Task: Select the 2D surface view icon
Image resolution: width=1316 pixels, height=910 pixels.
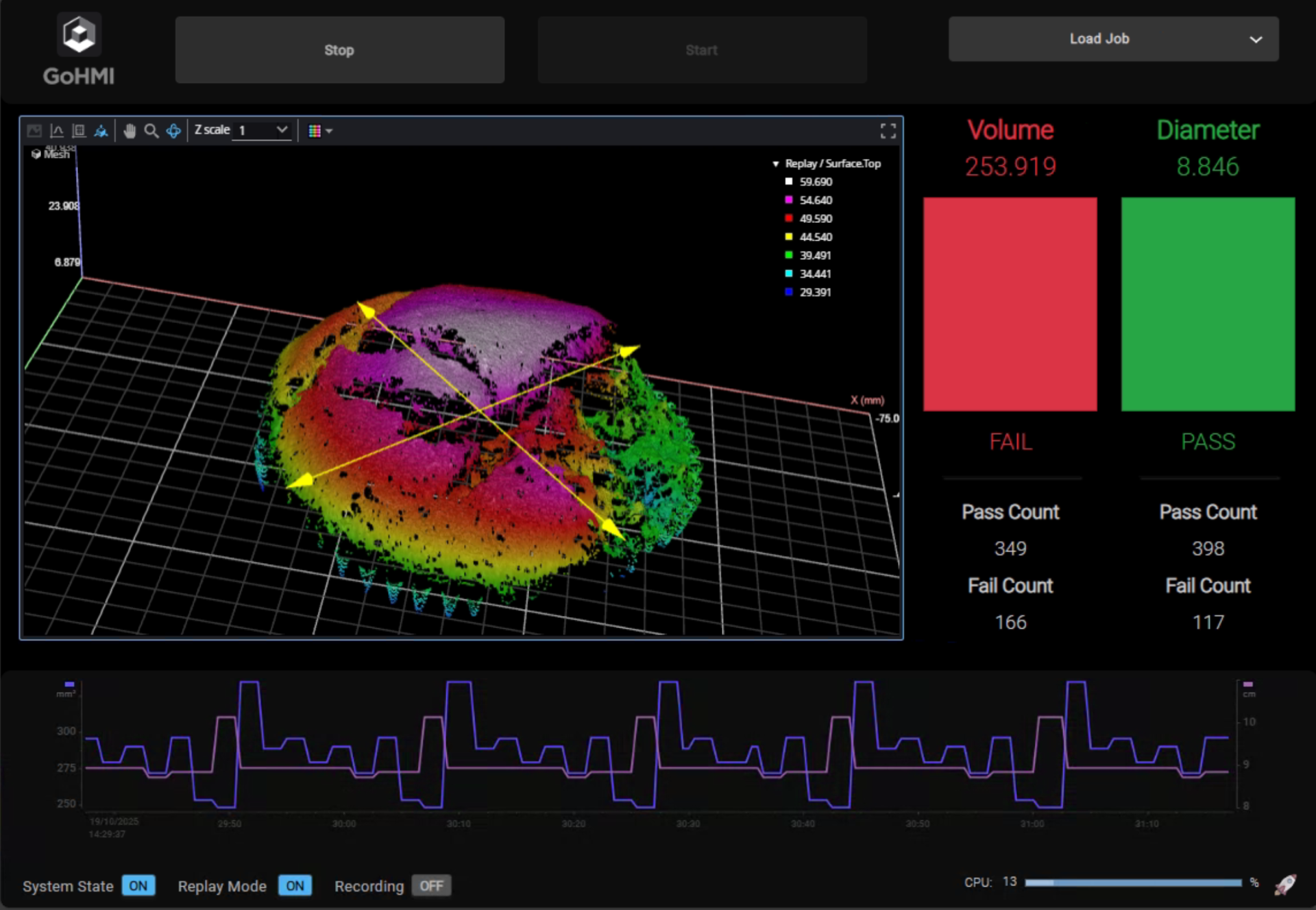Action: (79, 130)
